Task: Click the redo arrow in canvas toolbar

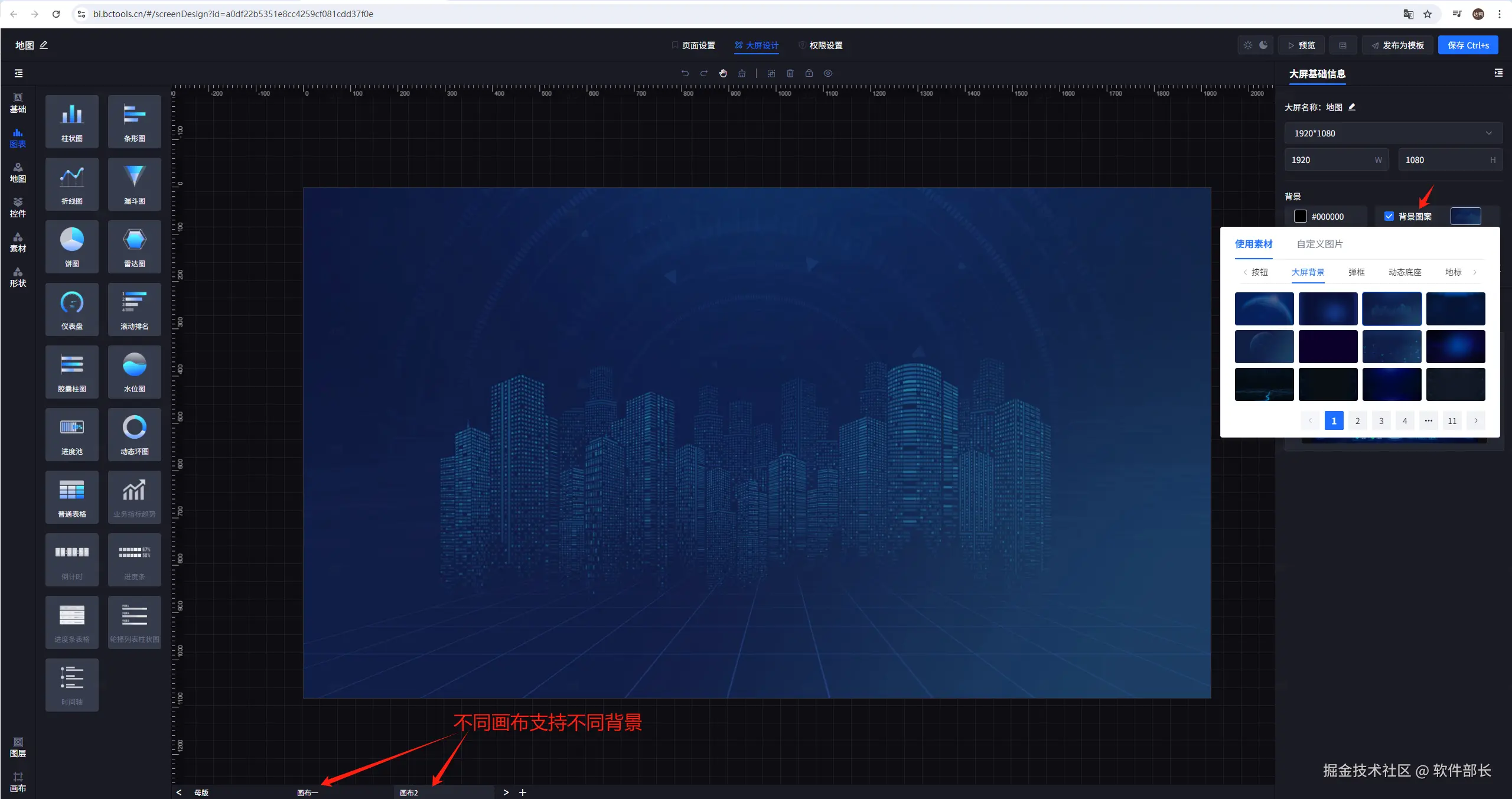Action: pos(704,73)
